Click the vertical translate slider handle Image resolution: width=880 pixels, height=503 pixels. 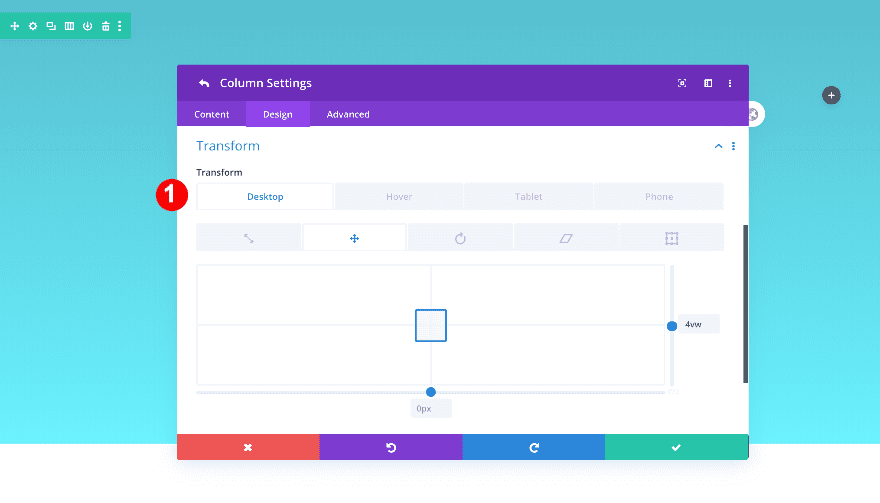point(672,326)
